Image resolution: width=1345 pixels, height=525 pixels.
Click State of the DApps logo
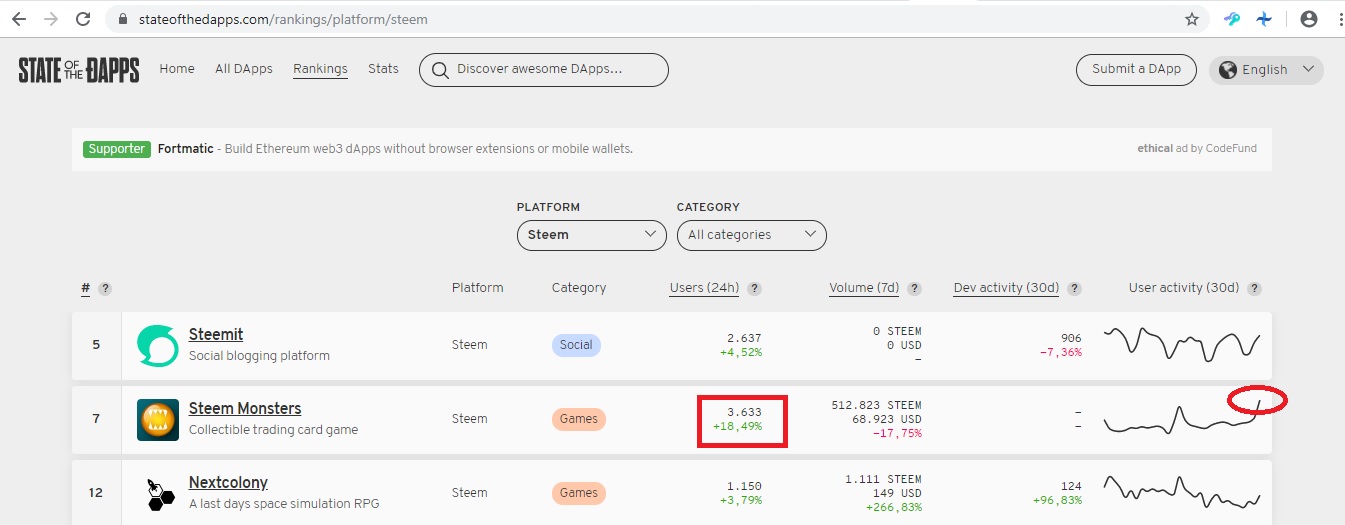tap(79, 70)
